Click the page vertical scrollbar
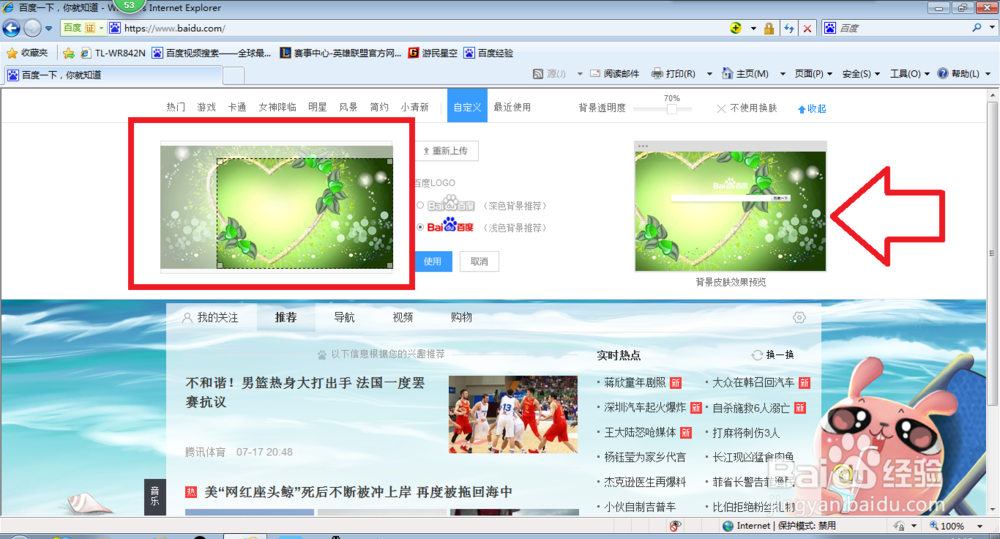The height and width of the screenshot is (539, 1000). [x=992, y=254]
